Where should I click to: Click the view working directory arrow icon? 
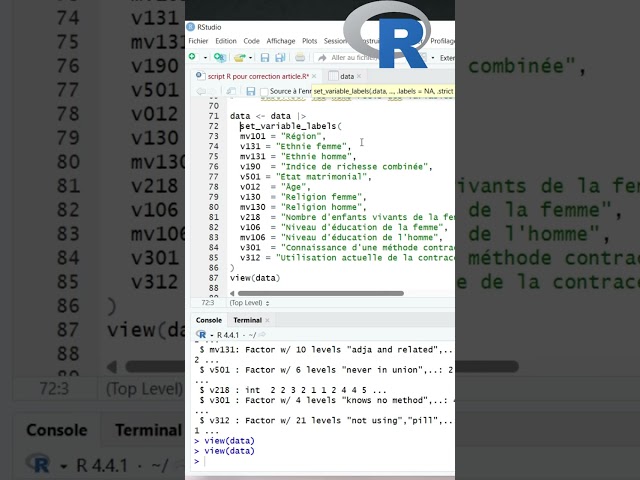(x=262, y=335)
